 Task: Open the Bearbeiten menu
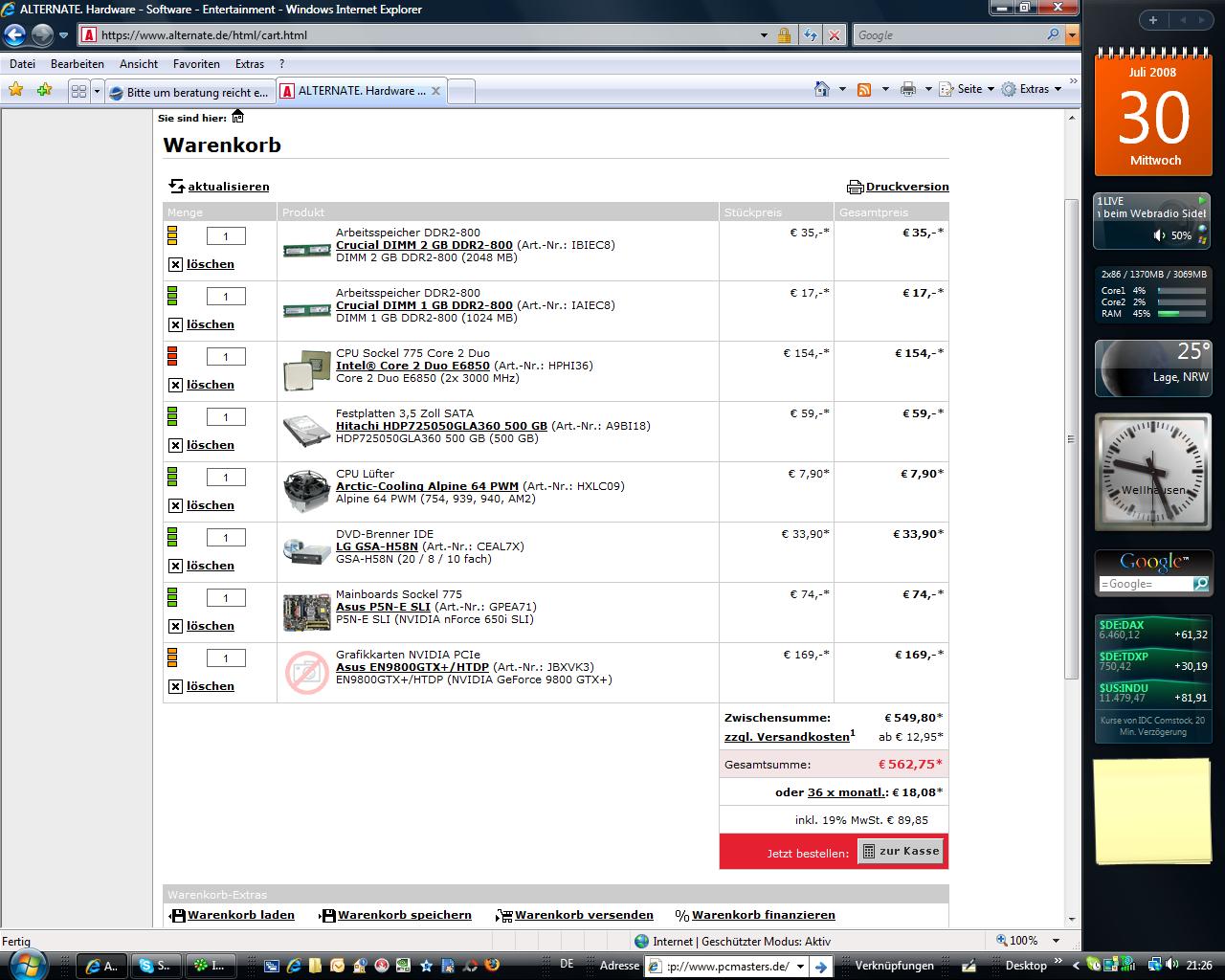[x=78, y=64]
